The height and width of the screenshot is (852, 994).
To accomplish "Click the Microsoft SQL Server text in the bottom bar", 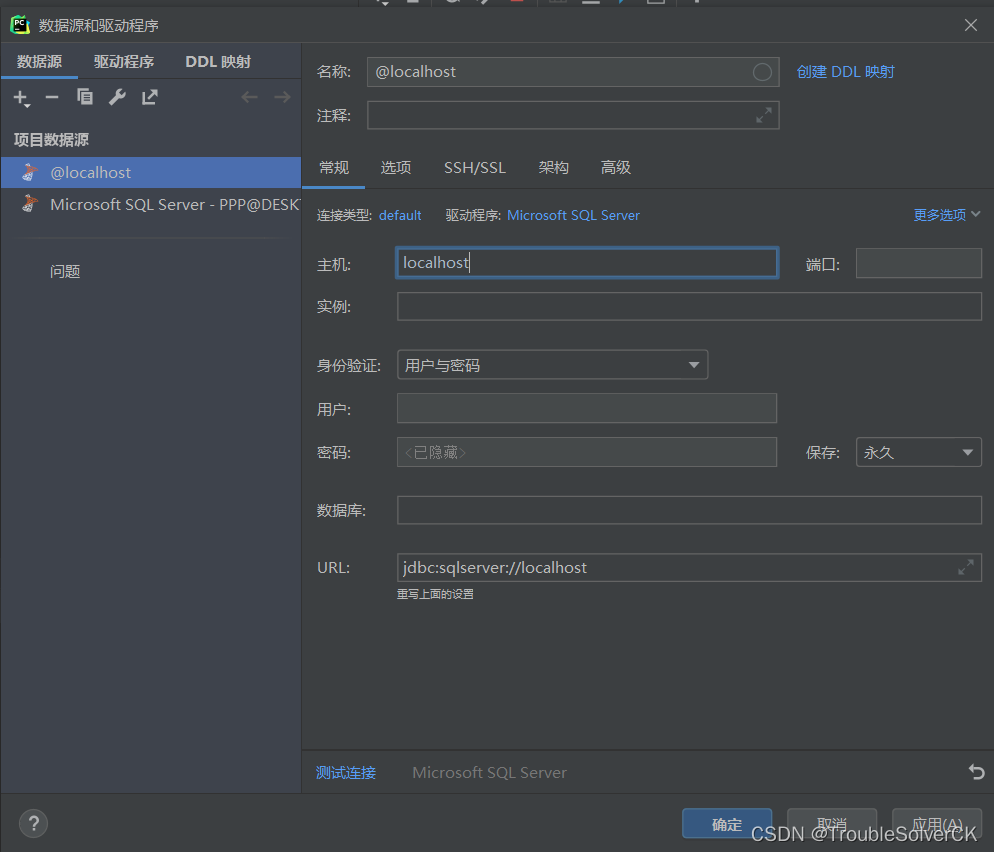I will click(x=489, y=773).
